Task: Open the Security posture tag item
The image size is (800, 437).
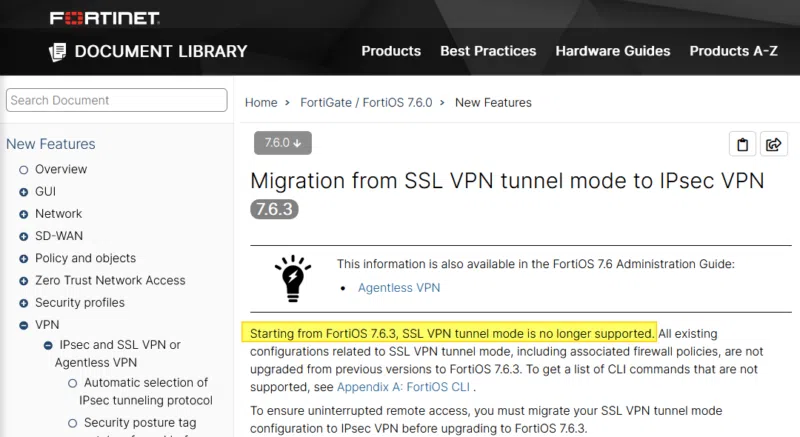Action: click(x=140, y=423)
